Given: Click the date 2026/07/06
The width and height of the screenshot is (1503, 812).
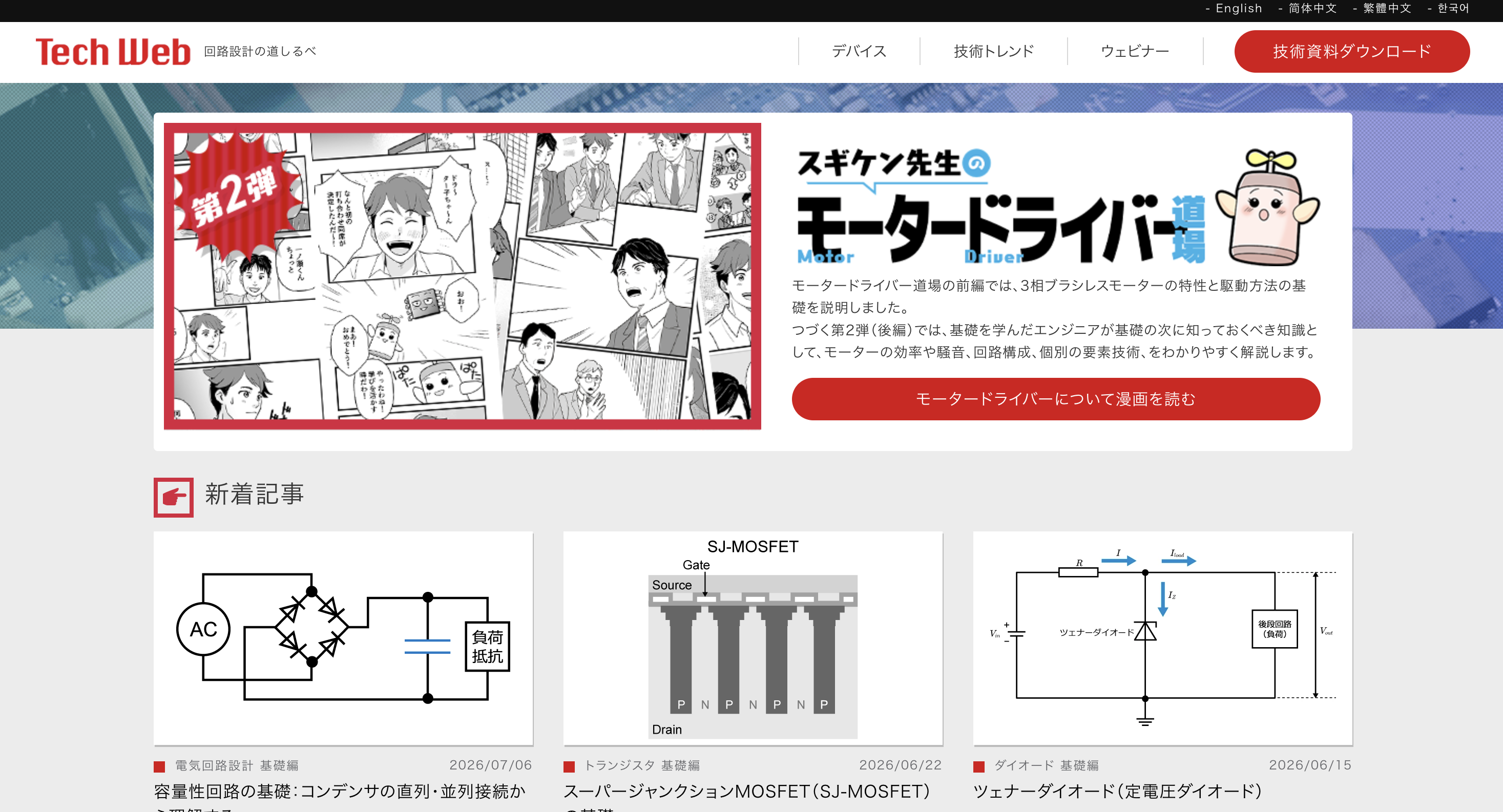Looking at the screenshot, I should (491, 765).
